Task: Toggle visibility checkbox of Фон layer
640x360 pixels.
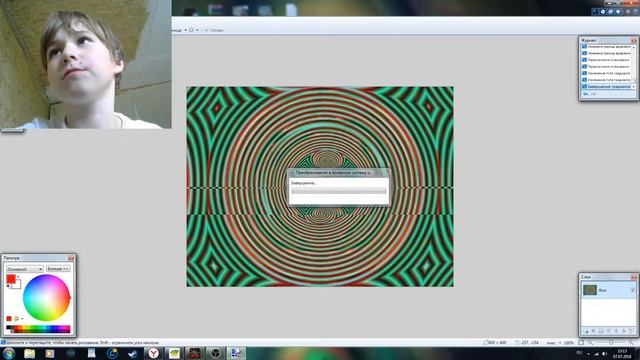Action: (x=632, y=290)
